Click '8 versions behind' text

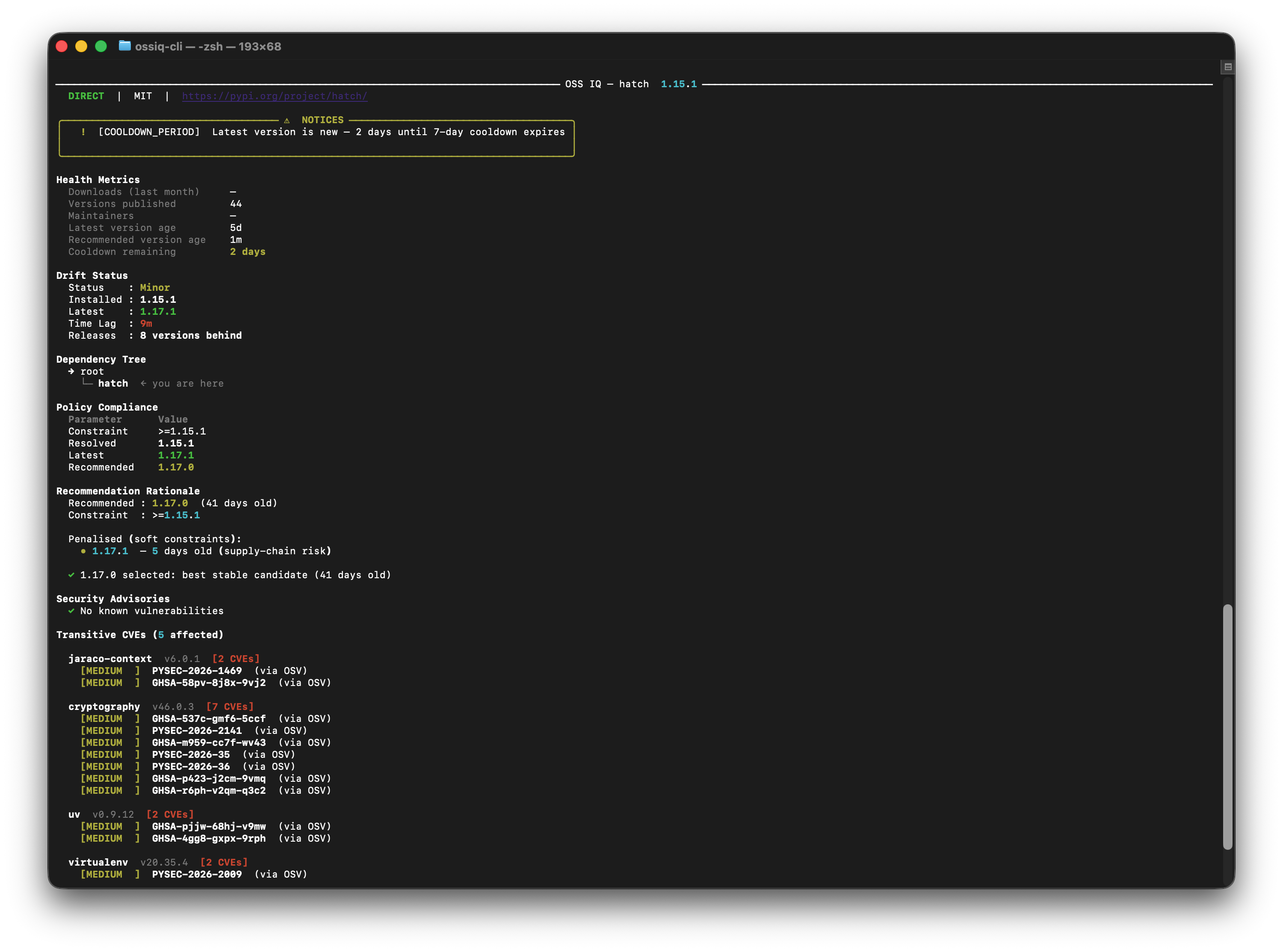pyautogui.click(x=191, y=336)
